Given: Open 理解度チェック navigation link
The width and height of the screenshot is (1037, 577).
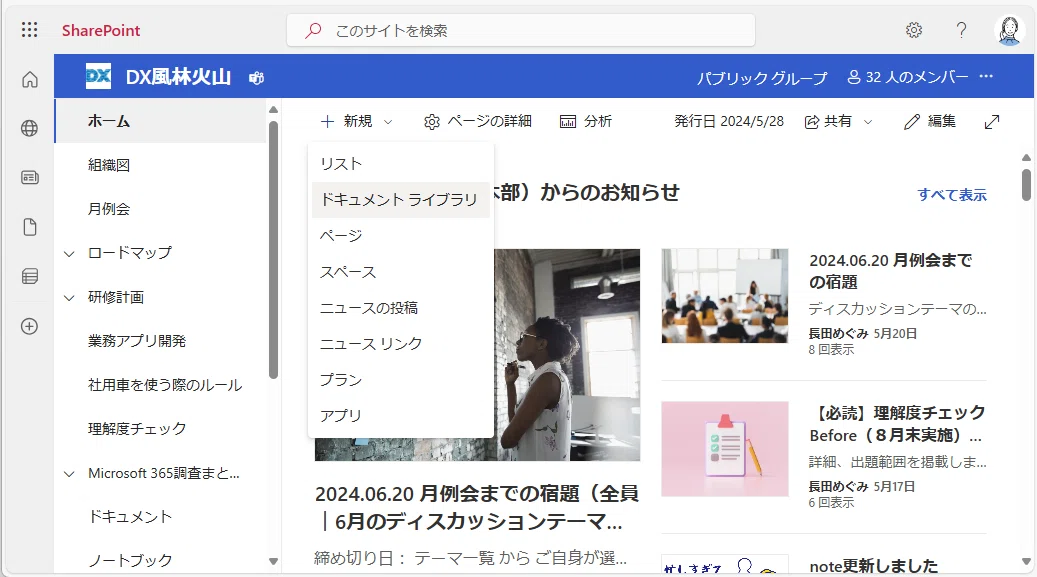Looking at the screenshot, I should 137,429.
